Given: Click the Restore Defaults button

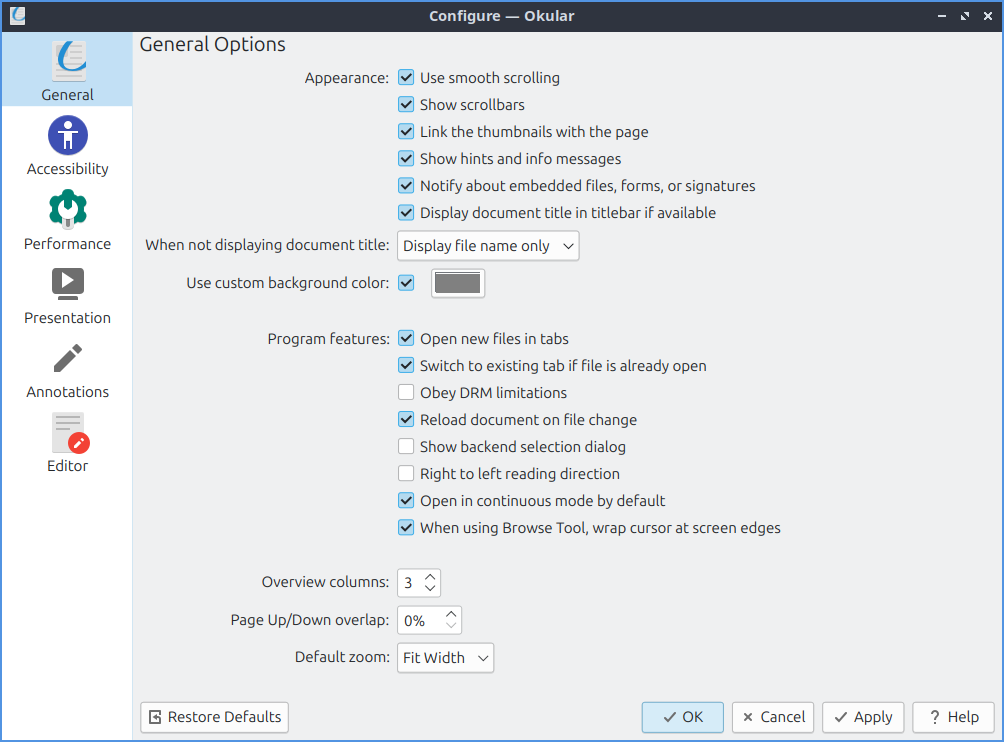Looking at the screenshot, I should click(214, 717).
